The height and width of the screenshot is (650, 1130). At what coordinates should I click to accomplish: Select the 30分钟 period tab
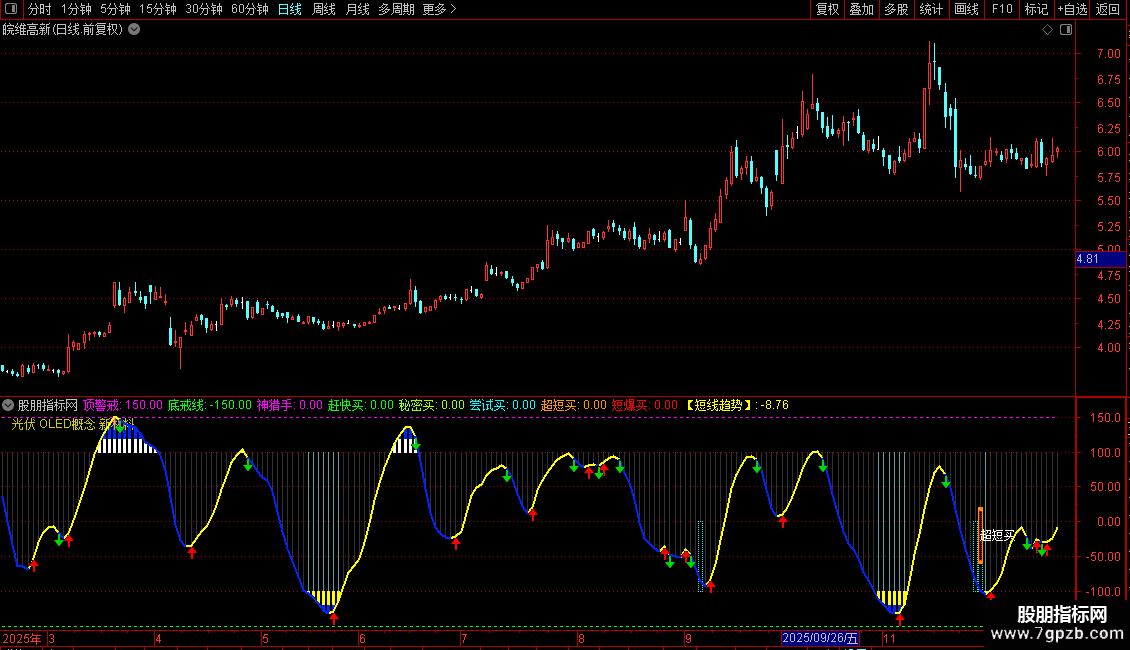204,9
